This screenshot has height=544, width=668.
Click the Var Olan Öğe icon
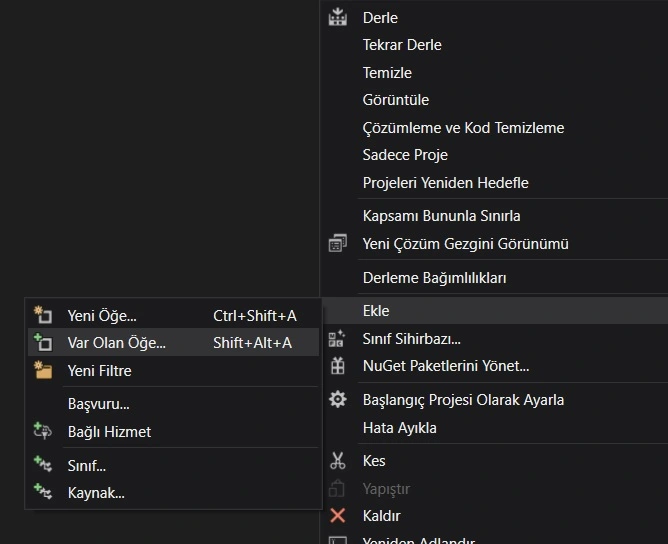(x=42, y=343)
